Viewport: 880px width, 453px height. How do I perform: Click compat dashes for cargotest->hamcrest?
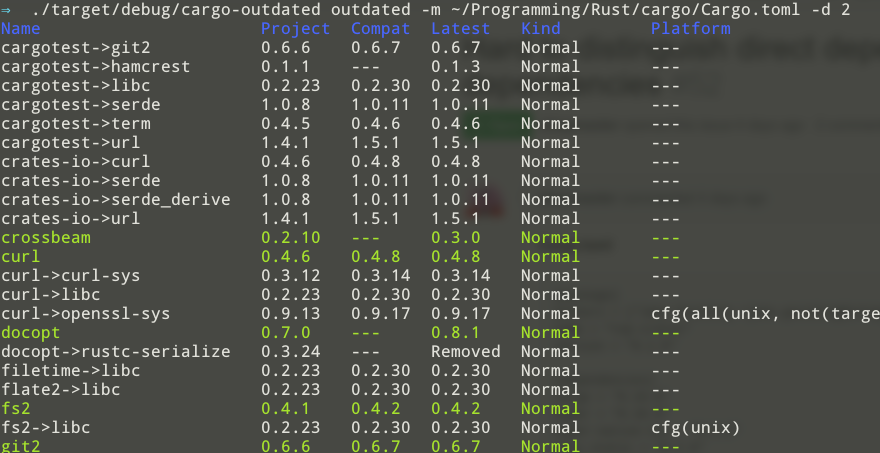click(366, 67)
